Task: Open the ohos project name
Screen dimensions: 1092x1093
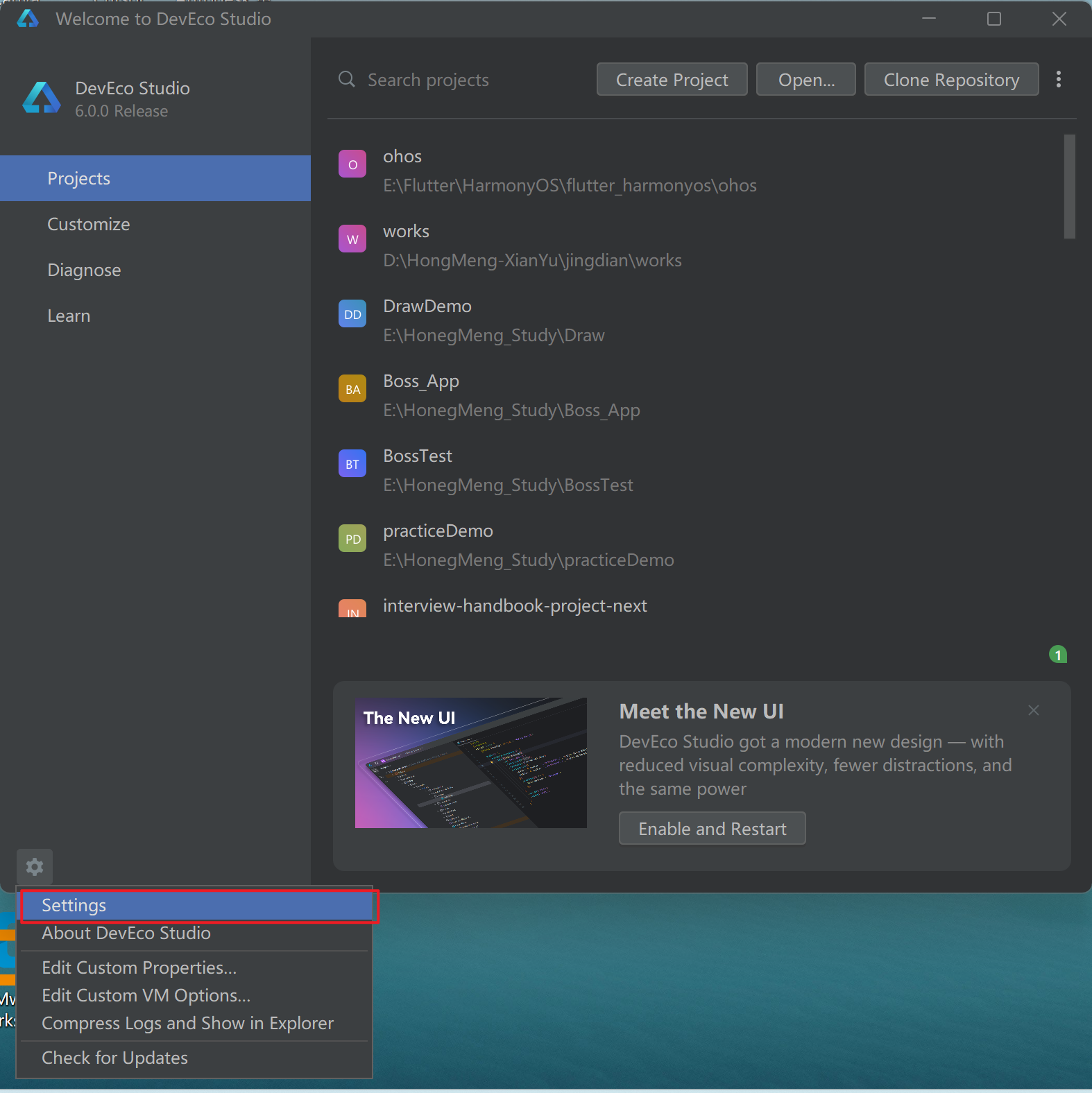Action: coord(402,156)
